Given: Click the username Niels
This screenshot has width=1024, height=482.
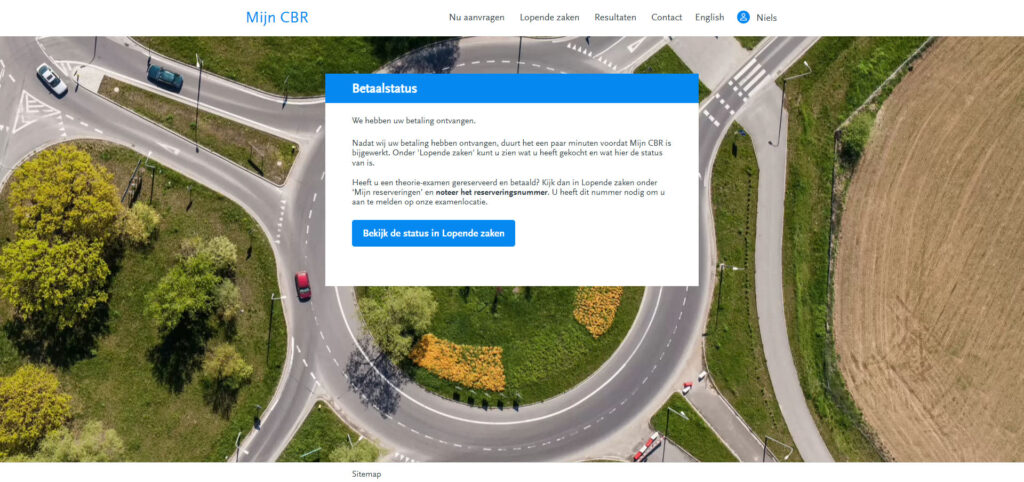Looking at the screenshot, I should (x=766, y=17).
